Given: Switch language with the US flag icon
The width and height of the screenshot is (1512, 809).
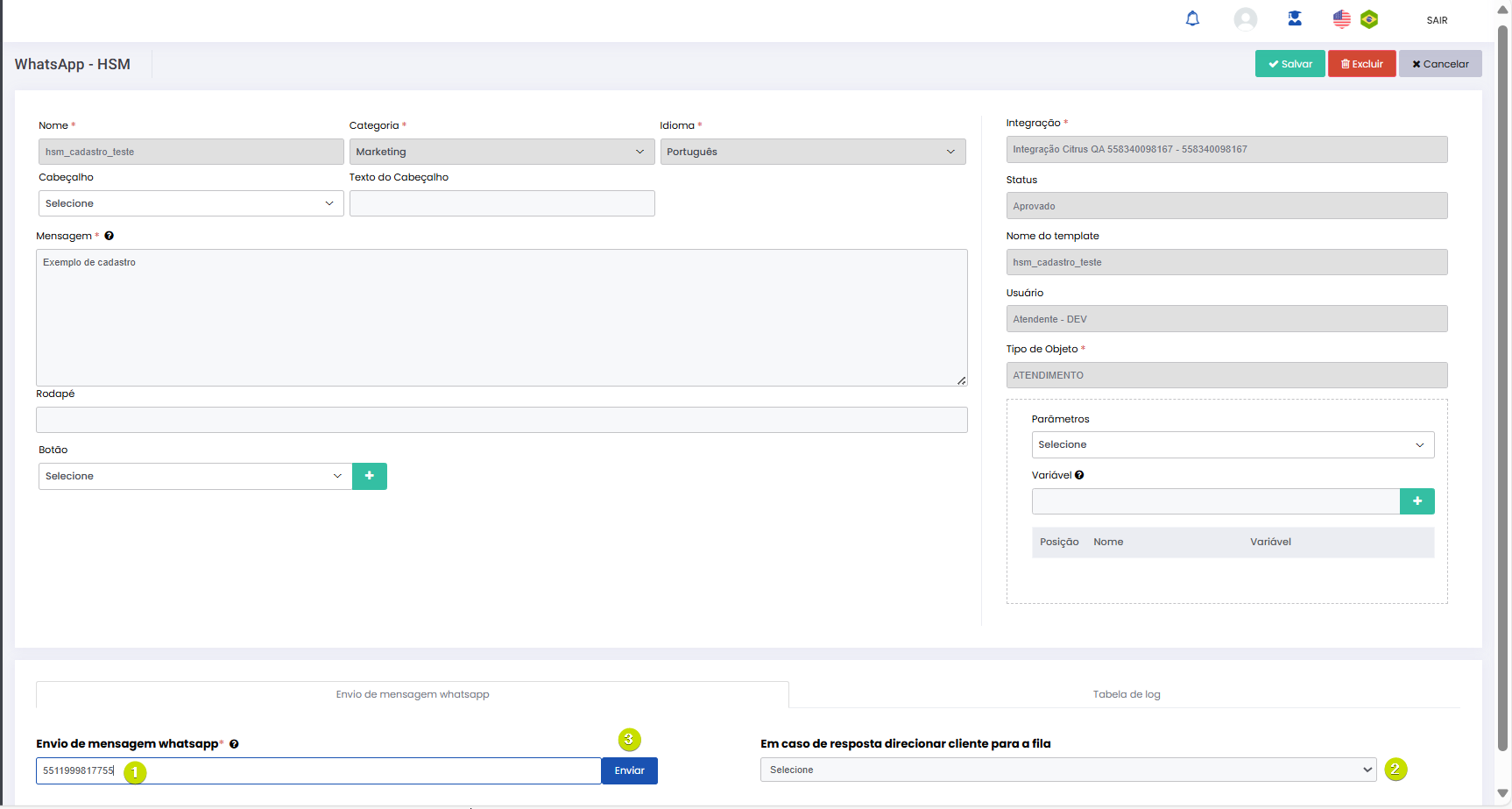Looking at the screenshot, I should [1341, 19].
